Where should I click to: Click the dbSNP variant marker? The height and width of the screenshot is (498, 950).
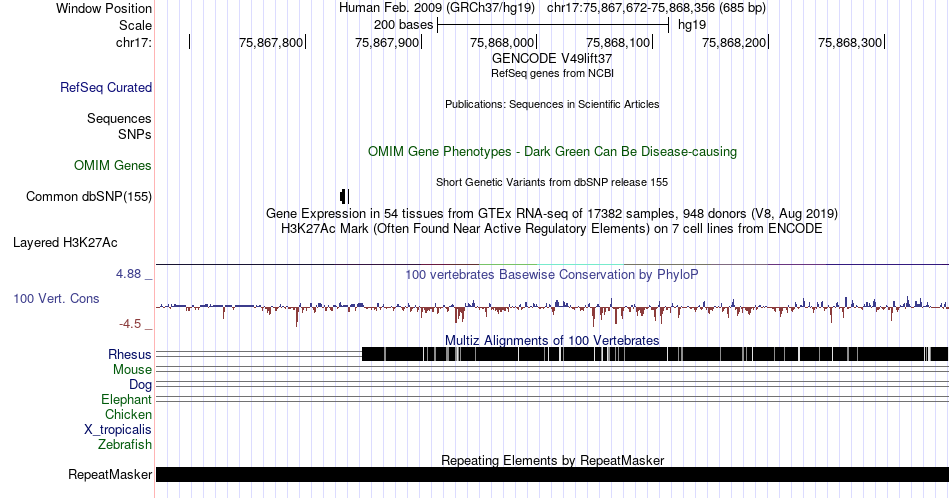[344, 196]
